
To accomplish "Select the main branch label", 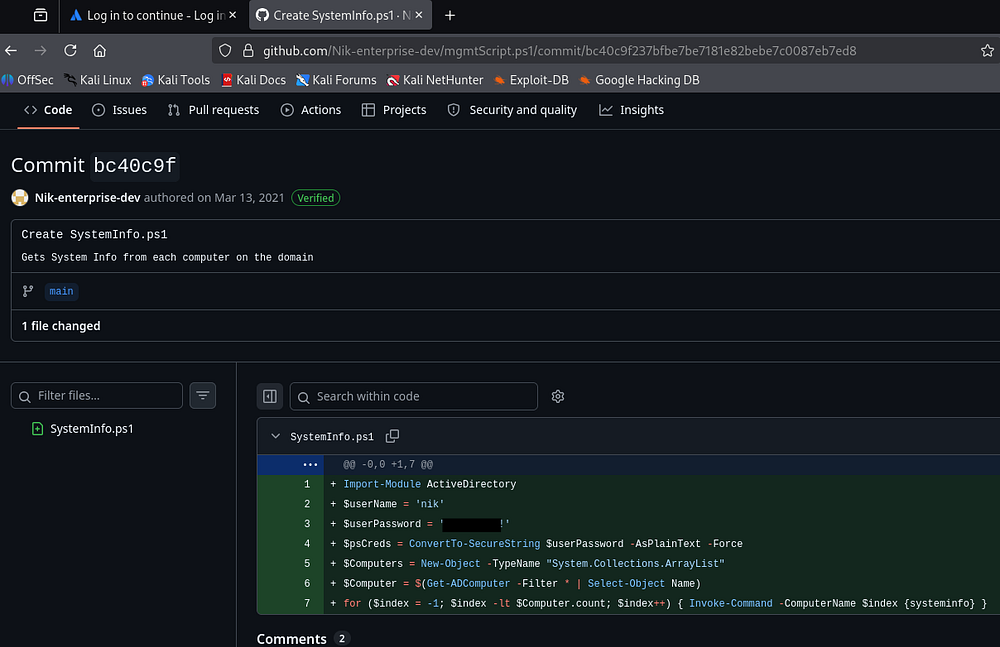I will [x=61, y=291].
